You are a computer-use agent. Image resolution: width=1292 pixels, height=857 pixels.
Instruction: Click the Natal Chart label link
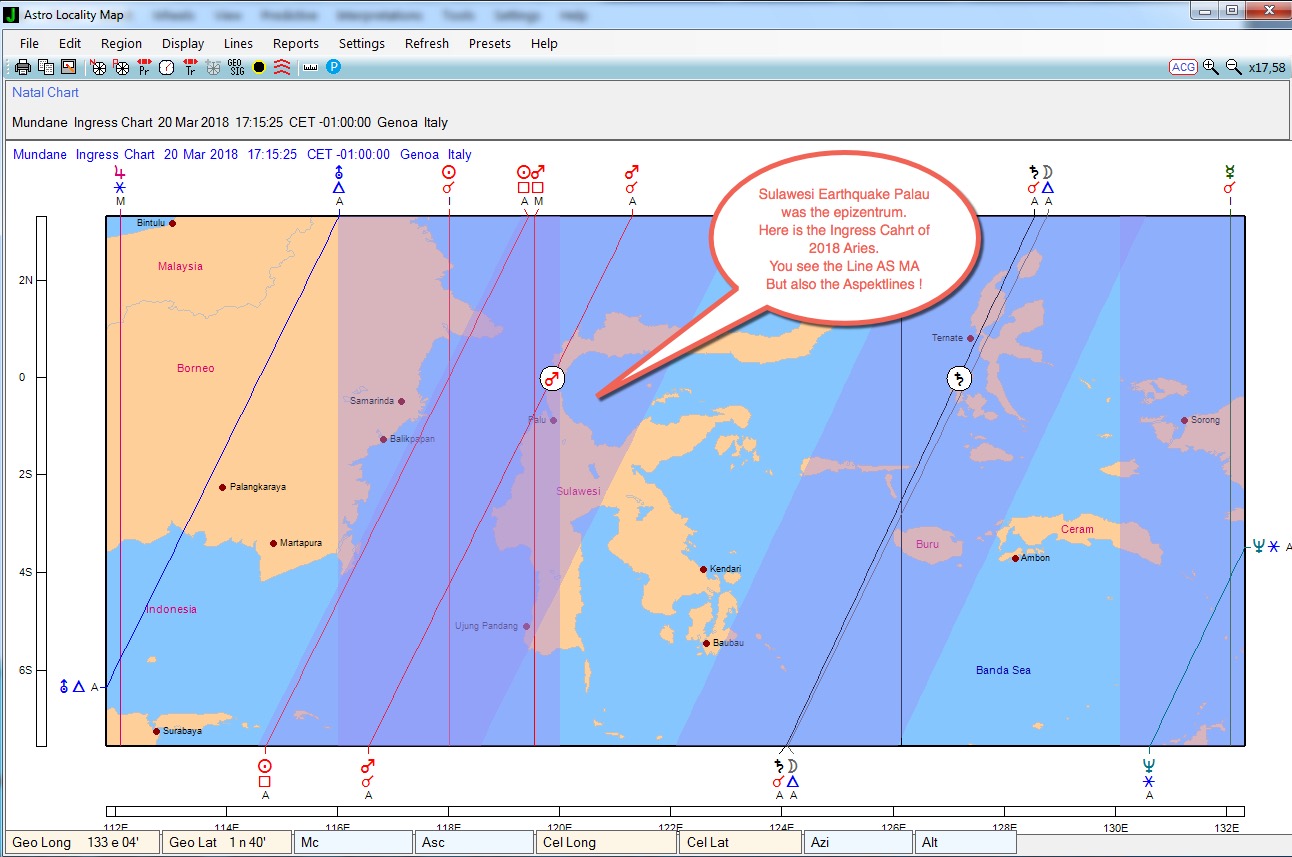[x=45, y=92]
